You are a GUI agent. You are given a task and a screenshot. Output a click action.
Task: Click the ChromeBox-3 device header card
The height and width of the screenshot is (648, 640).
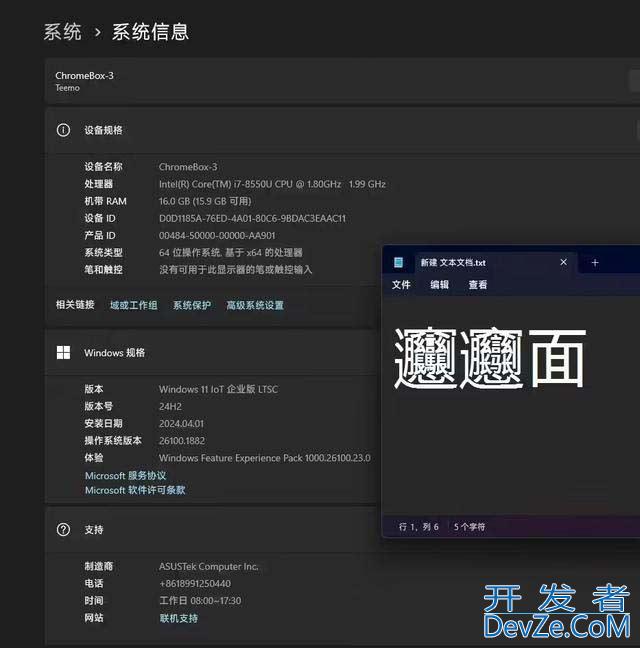(x=343, y=81)
